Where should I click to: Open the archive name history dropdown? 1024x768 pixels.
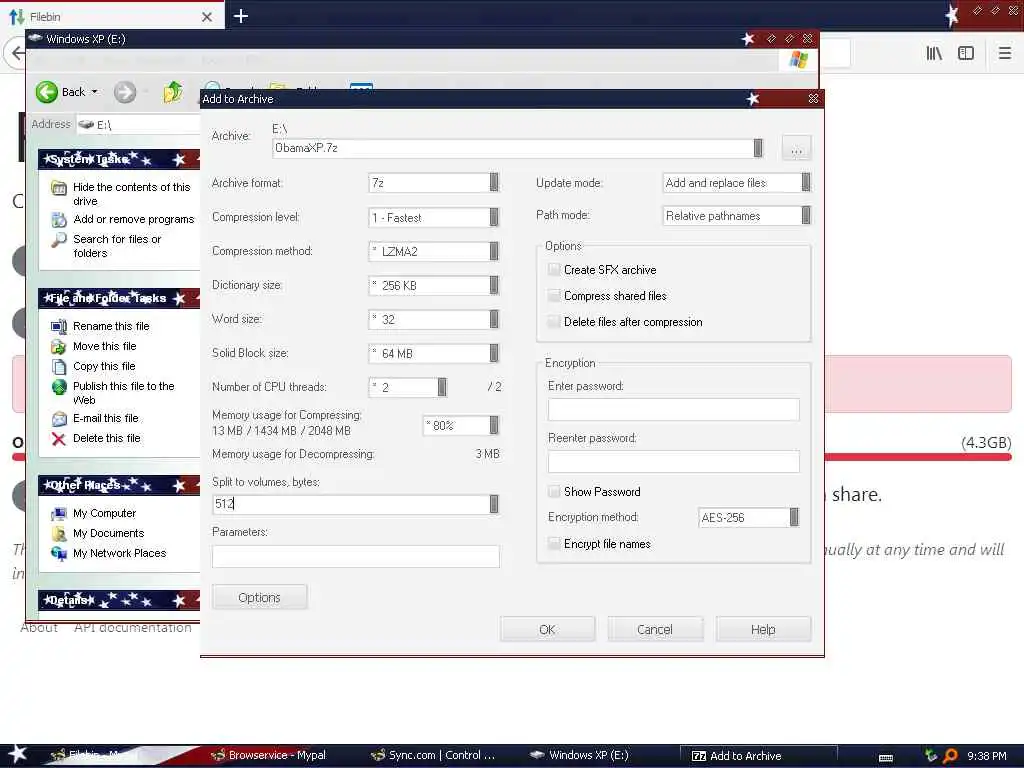(x=758, y=148)
